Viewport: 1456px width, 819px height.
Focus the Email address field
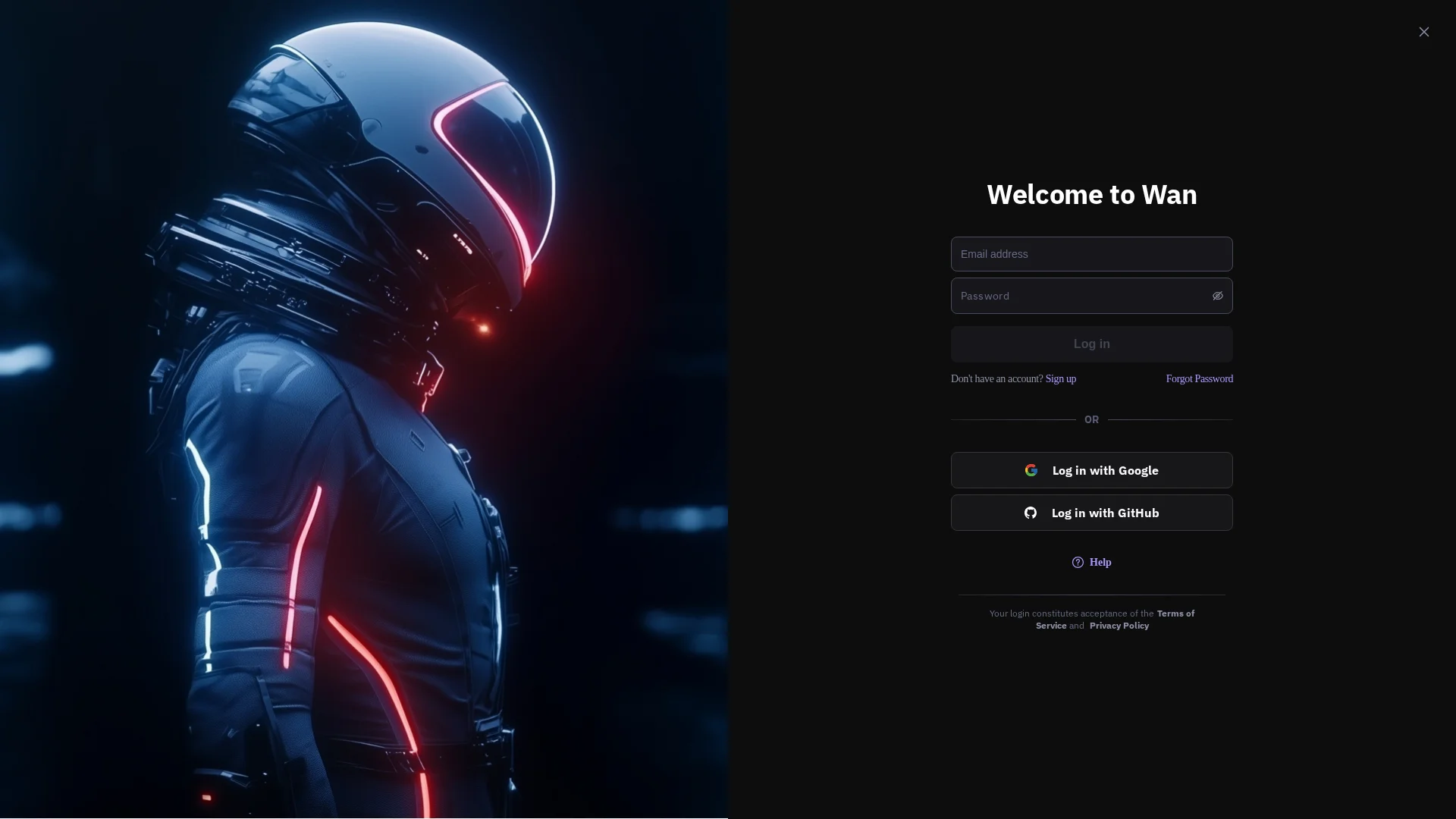click(1090, 254)
